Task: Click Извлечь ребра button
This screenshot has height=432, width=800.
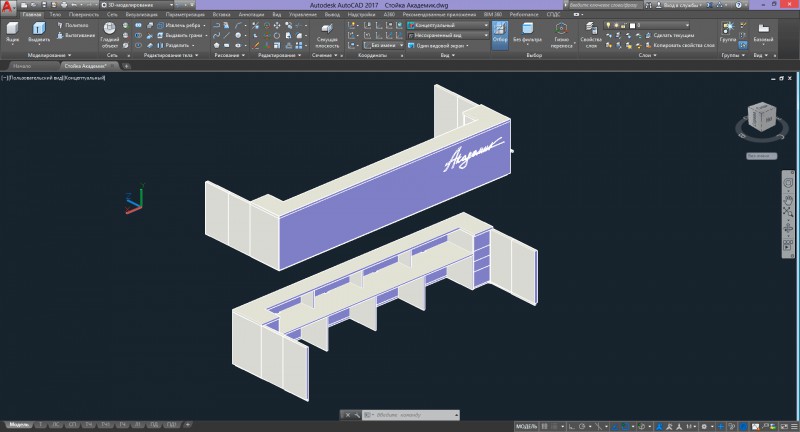Action: pos(181,25)
